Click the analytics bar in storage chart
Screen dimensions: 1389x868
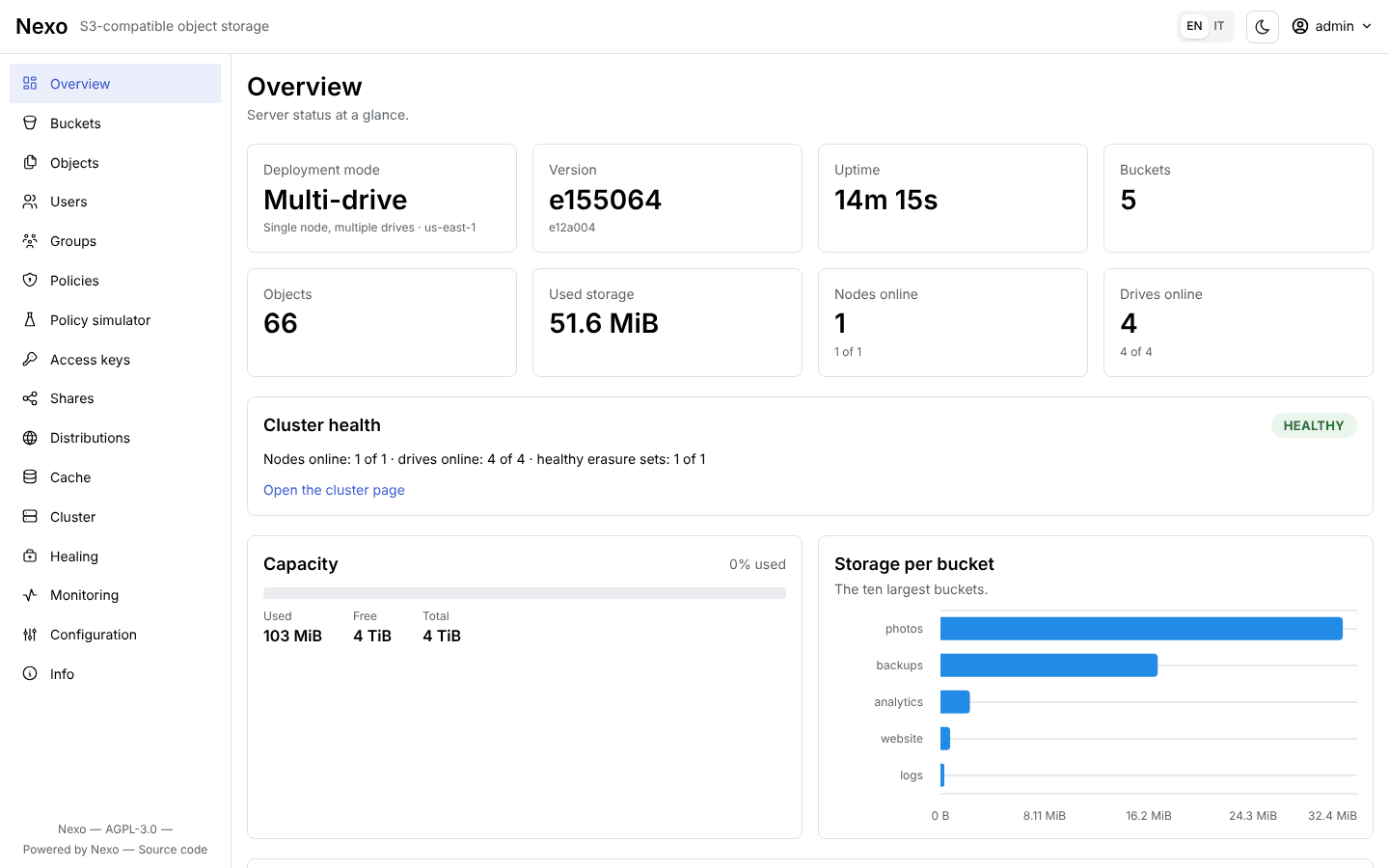coord(955,702)
